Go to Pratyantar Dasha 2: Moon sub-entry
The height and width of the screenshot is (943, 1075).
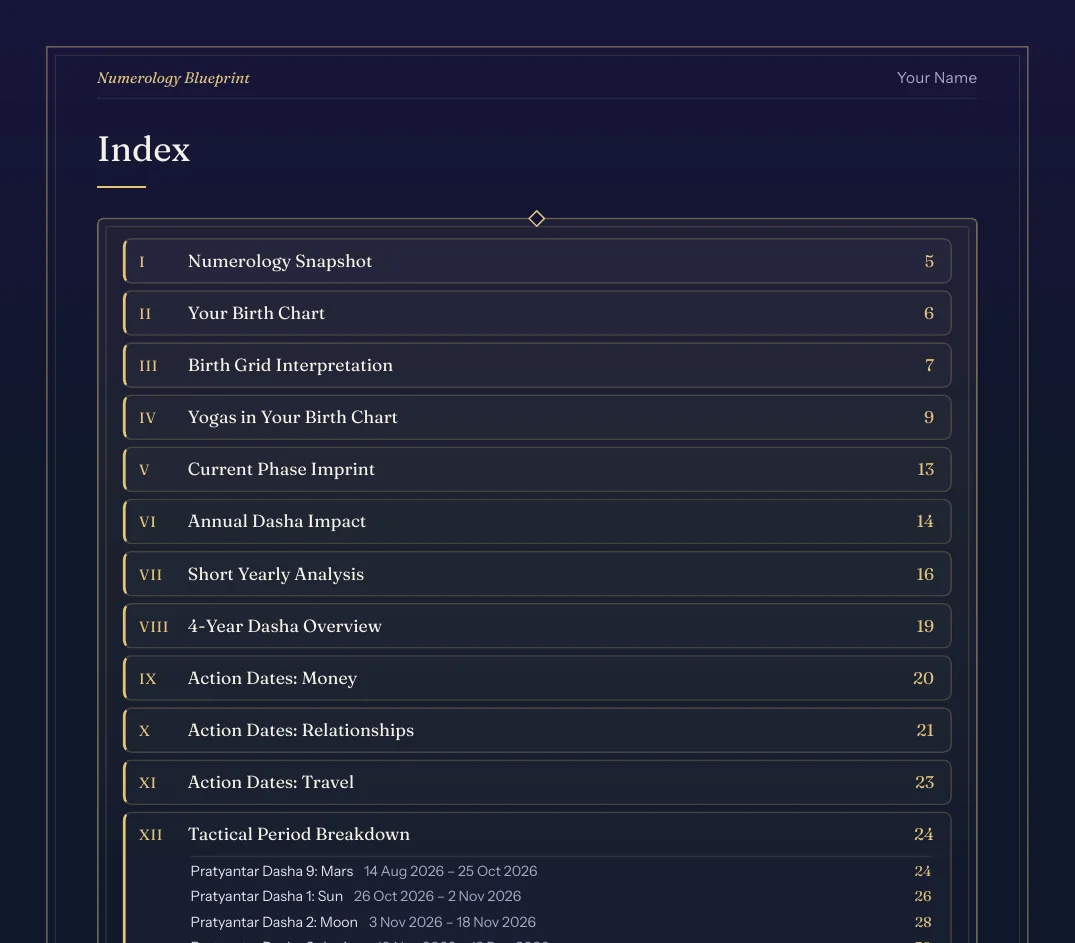(x=561, y=922)
